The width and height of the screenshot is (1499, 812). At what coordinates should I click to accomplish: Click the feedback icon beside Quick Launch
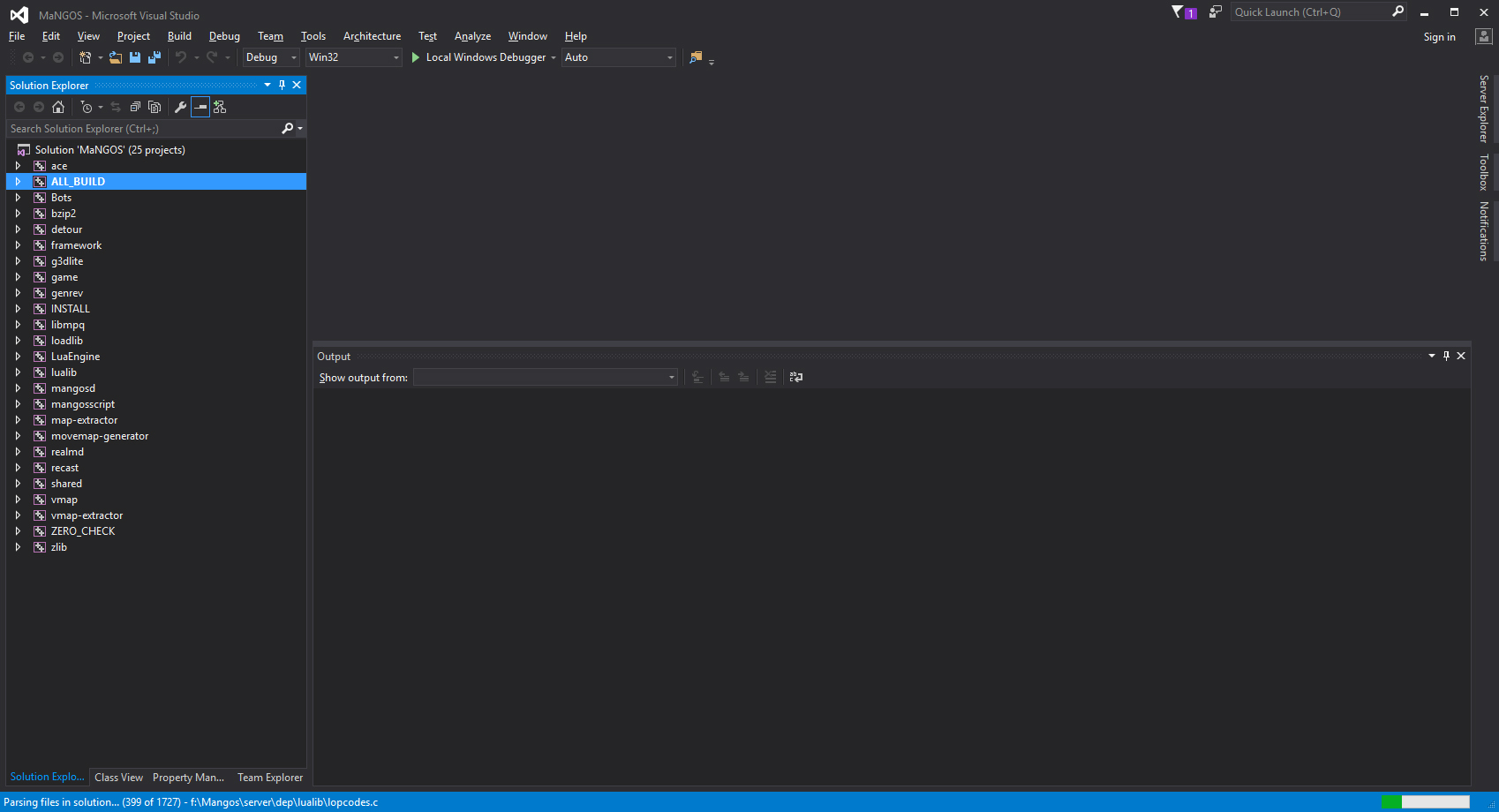click(x=1216, y=11)
